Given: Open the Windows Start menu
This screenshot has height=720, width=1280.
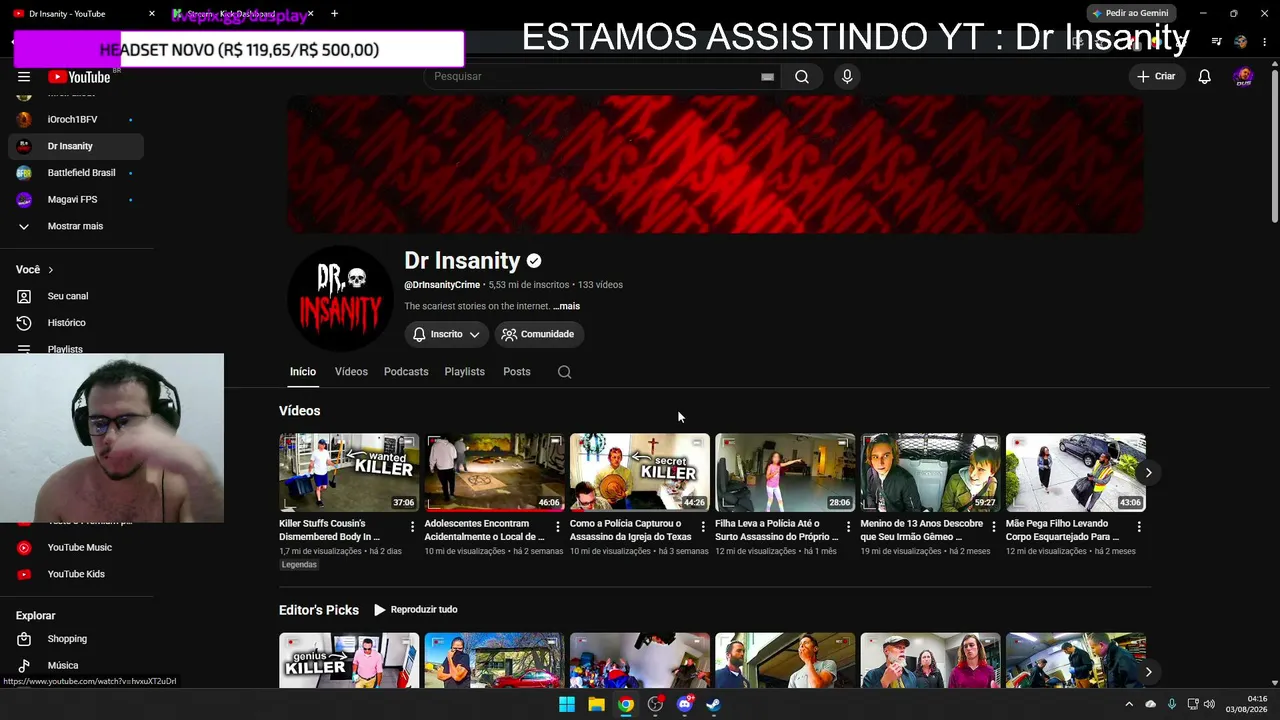Looking at the screenshot, I should click(567, 705).
